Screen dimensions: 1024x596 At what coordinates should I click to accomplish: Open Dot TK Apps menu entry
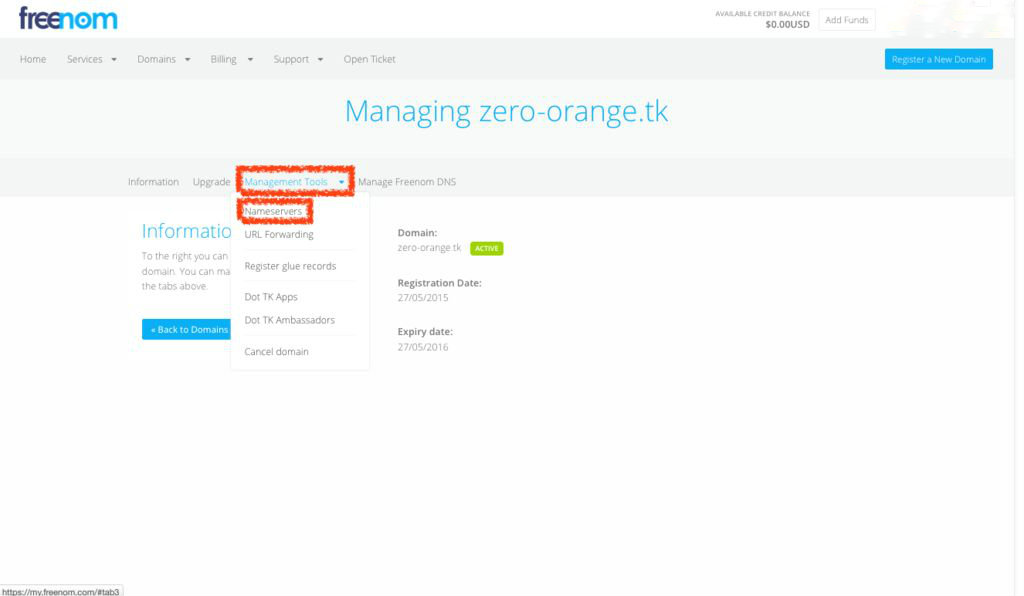tap(271, 296)
